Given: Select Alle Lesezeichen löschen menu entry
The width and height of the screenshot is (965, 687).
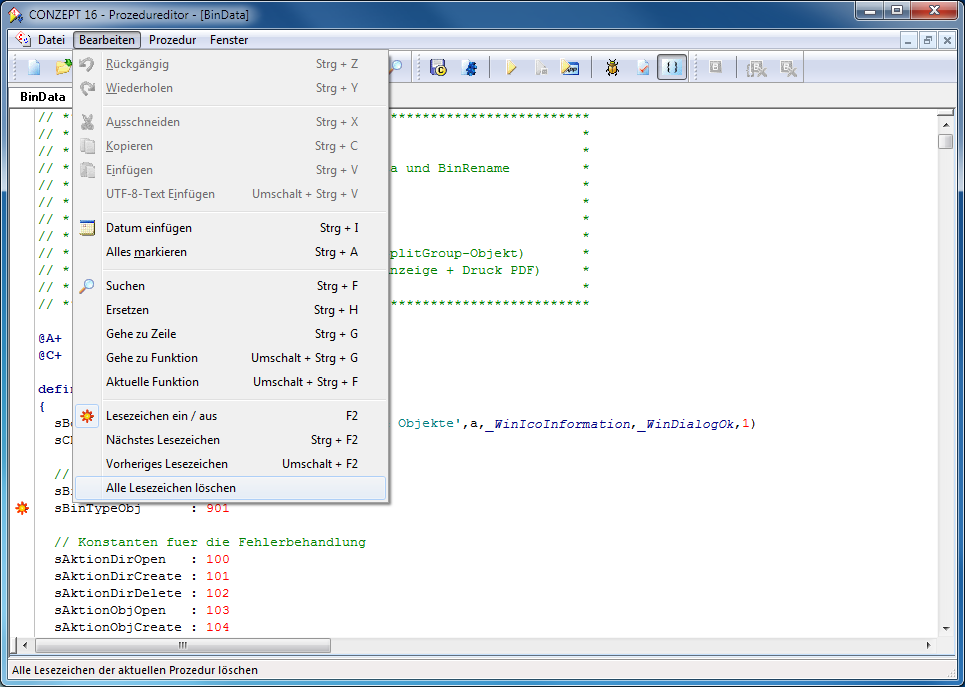Looking at the screenshot, I should click(171, 488).
